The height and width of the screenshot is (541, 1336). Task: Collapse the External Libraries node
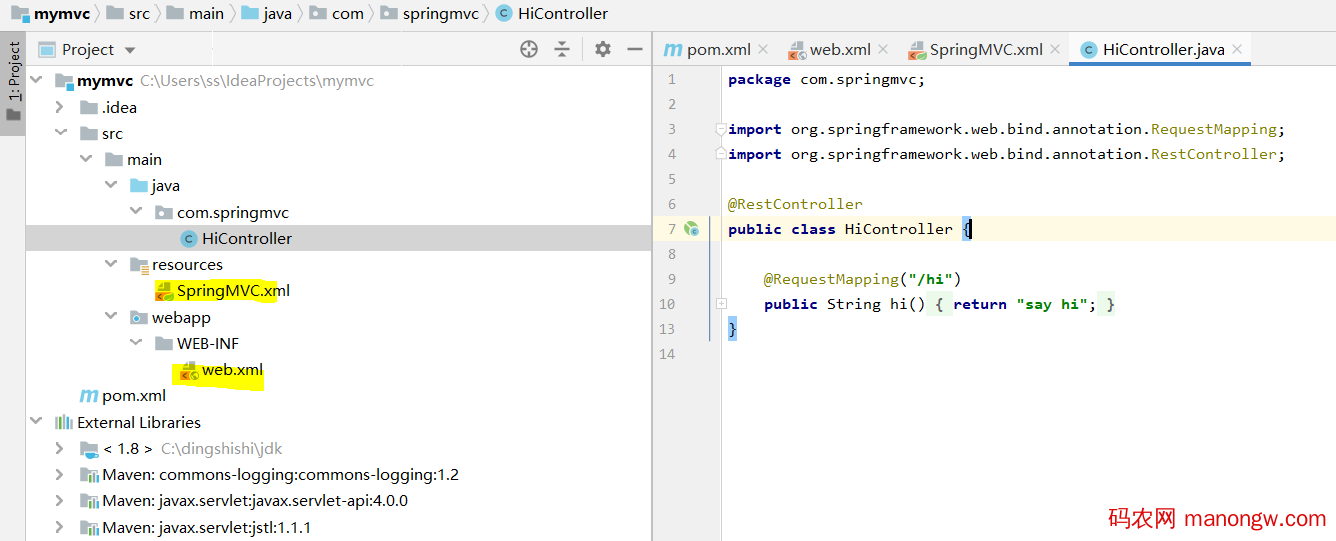click(x=36, y=422)
